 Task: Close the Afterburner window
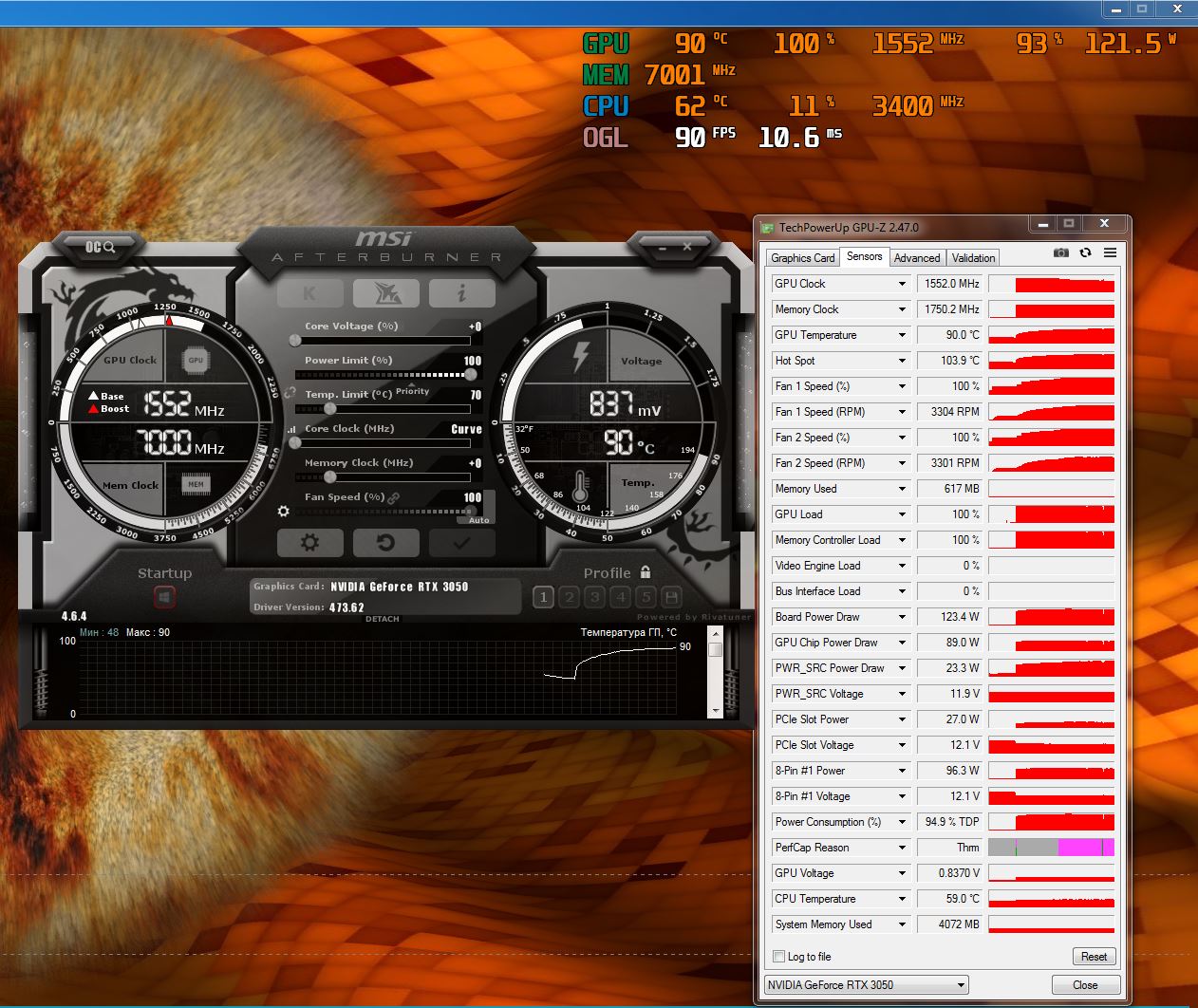click(687, 247)
